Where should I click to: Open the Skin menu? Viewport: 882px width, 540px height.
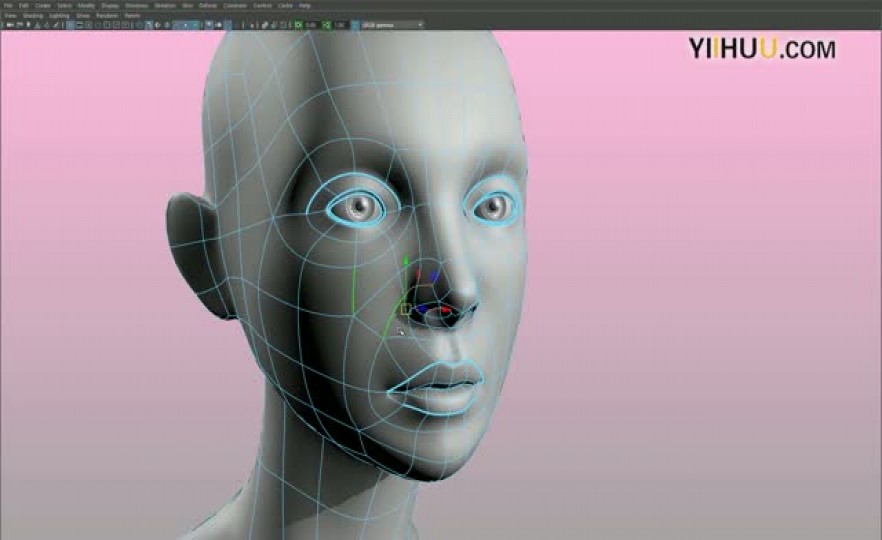[187, 6]
